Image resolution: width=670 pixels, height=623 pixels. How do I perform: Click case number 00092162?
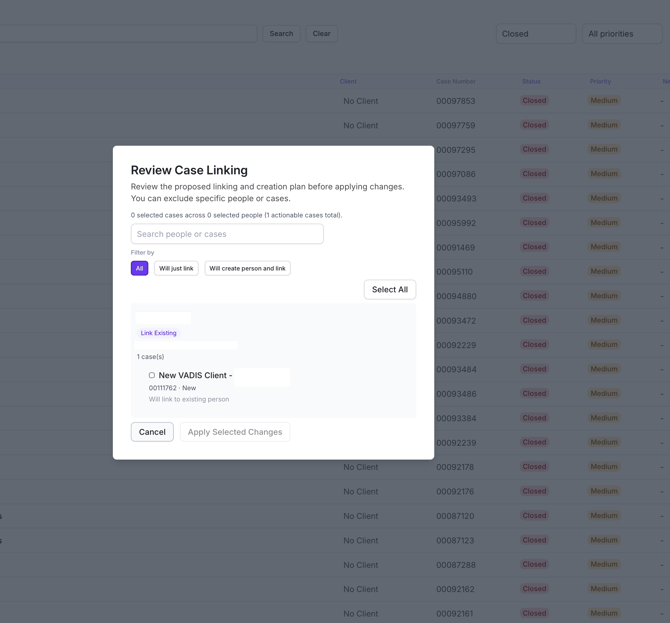(x=455, y=589)
